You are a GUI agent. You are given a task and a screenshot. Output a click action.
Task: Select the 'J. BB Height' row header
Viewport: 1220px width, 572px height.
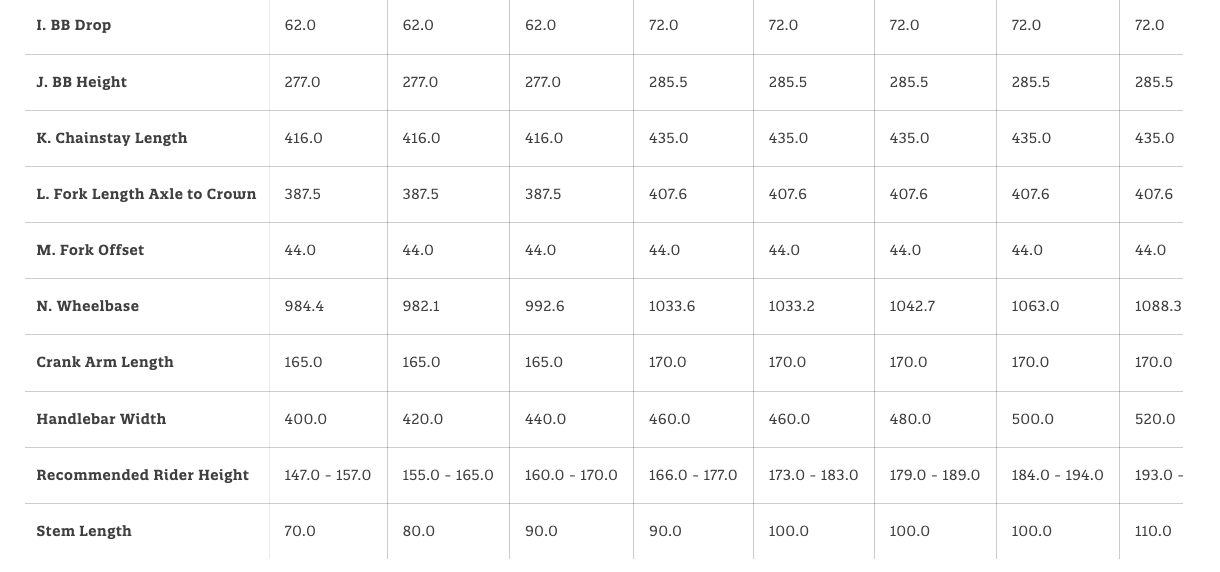pyautogui.click(x=82, y=82)
